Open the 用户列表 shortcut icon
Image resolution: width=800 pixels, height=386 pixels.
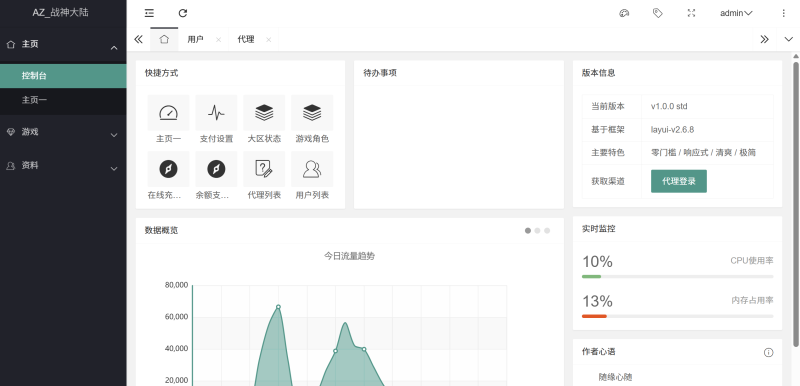pyautogui.click(x=312, y=169)
